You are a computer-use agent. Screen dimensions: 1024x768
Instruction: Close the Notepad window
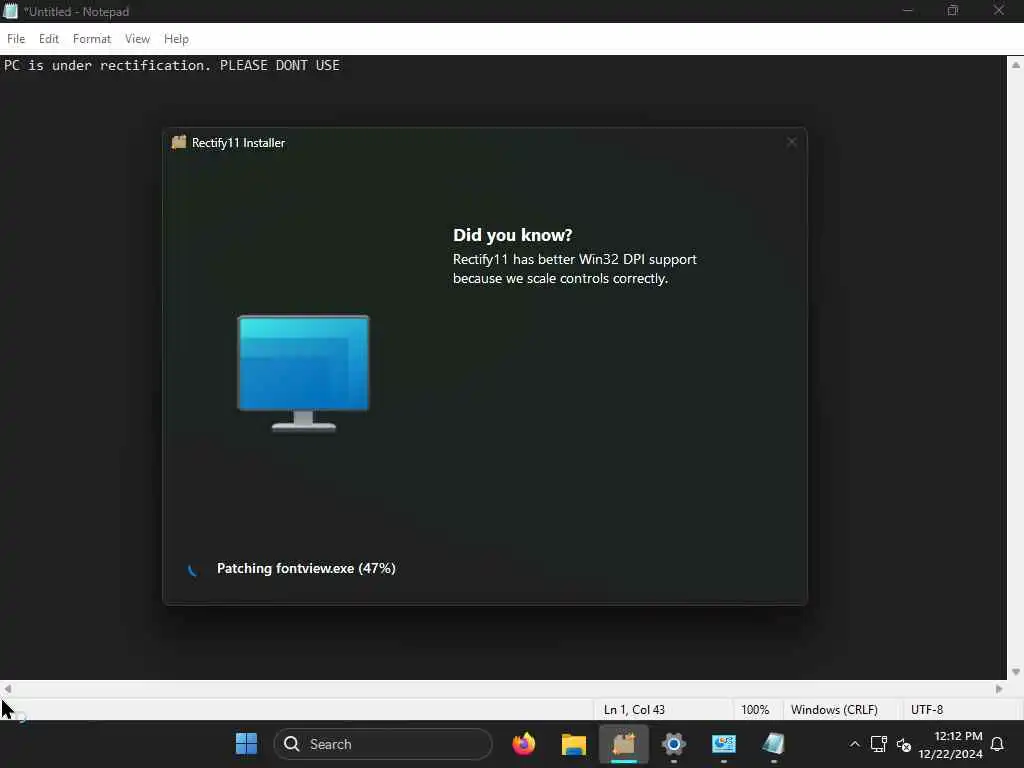[x=999, y=11]
